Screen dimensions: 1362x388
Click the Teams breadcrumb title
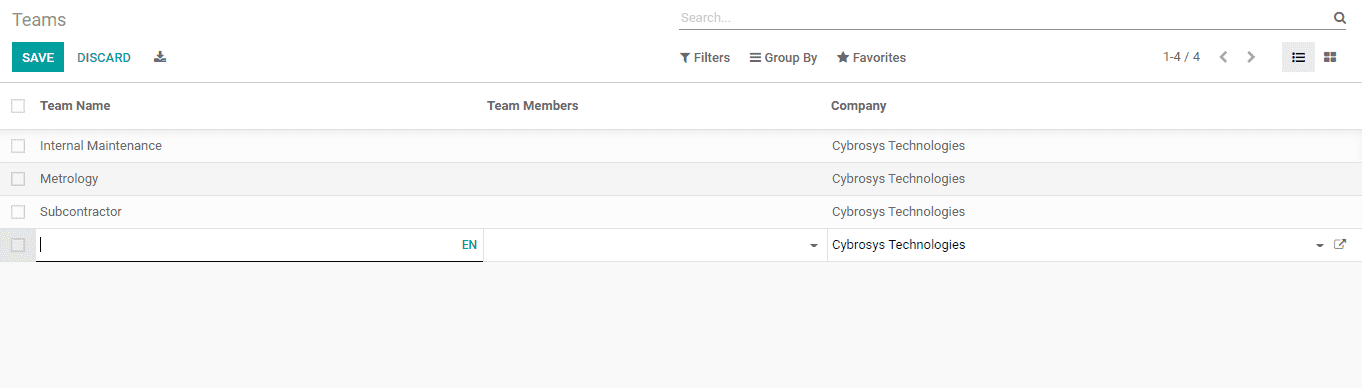(39, 20)
